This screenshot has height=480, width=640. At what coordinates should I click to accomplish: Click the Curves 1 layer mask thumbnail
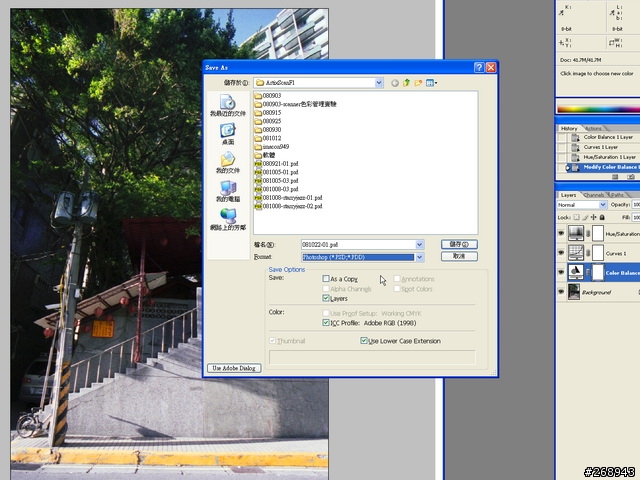click(x=598, y=253)
